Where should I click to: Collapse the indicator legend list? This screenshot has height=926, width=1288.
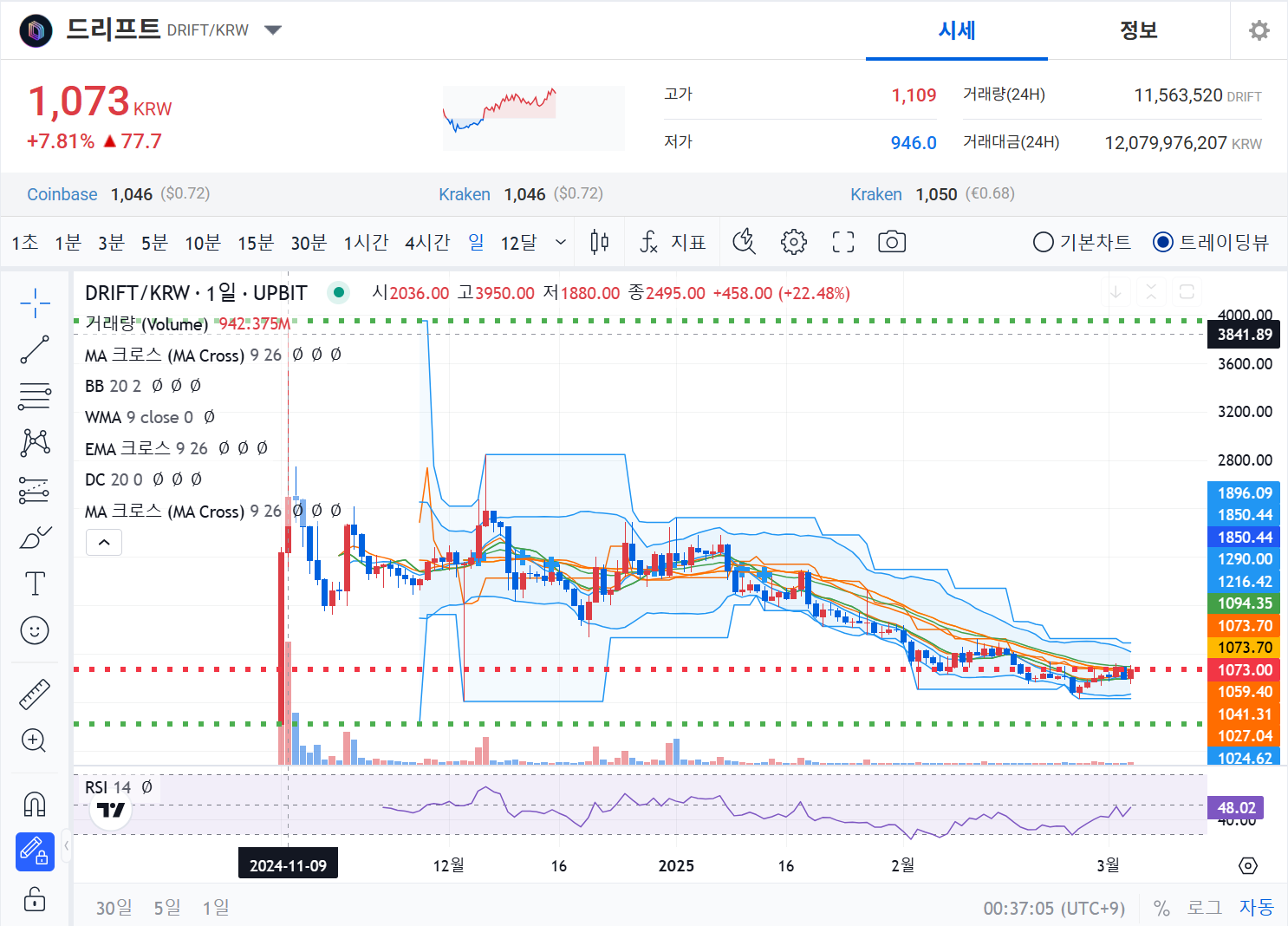[x=104, y=543]
